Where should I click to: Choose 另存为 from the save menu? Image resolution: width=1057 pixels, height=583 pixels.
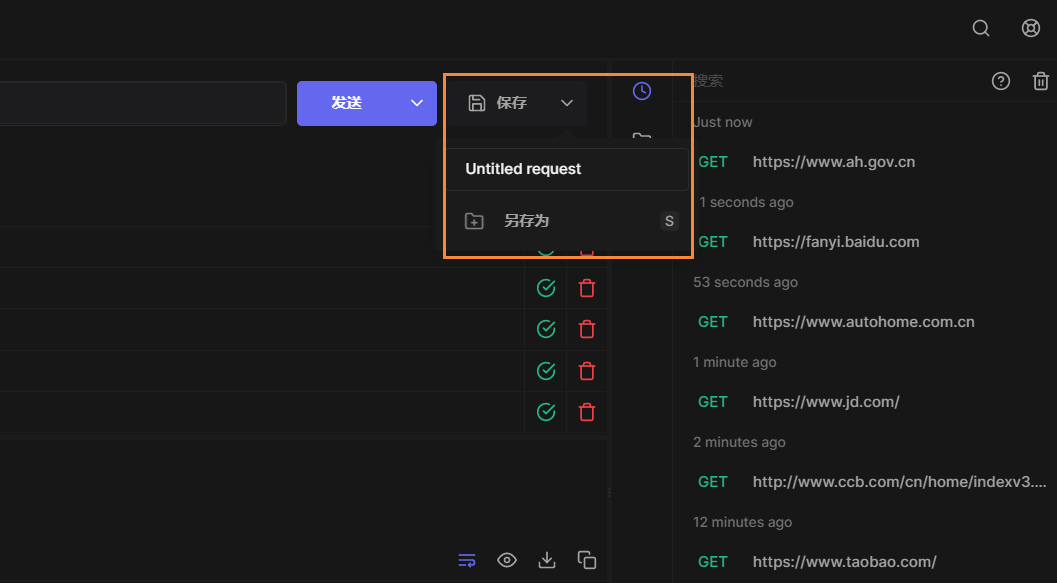tap(527, 220)
